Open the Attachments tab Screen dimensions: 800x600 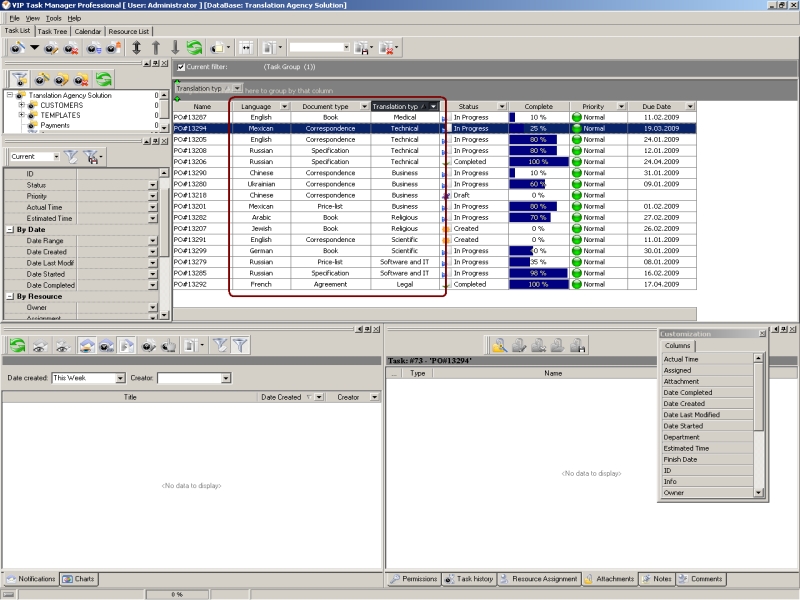coord(610,579)
